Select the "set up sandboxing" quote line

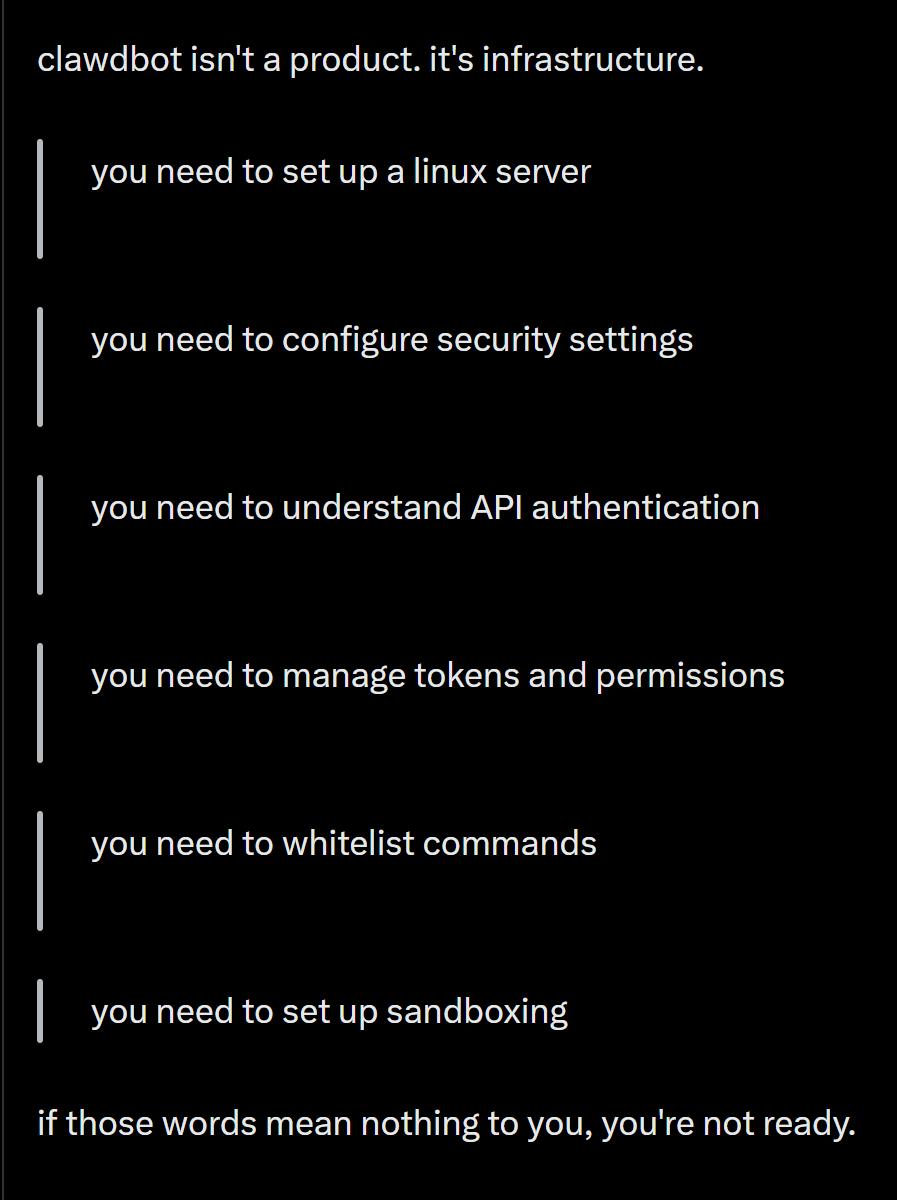(x=329, y=1012)
